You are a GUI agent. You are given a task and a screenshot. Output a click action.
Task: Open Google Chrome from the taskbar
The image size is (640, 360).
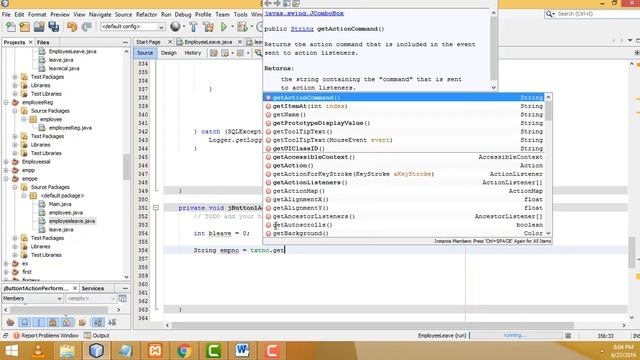click(184, 351)
